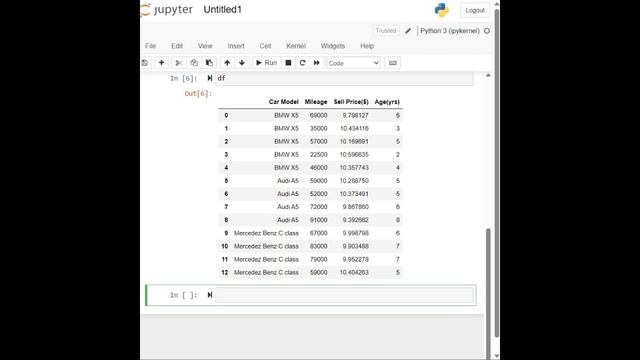Open the Cell menu
Viewport: 640px width, 360px height.
pyautogui.click(x=265, y=46)
